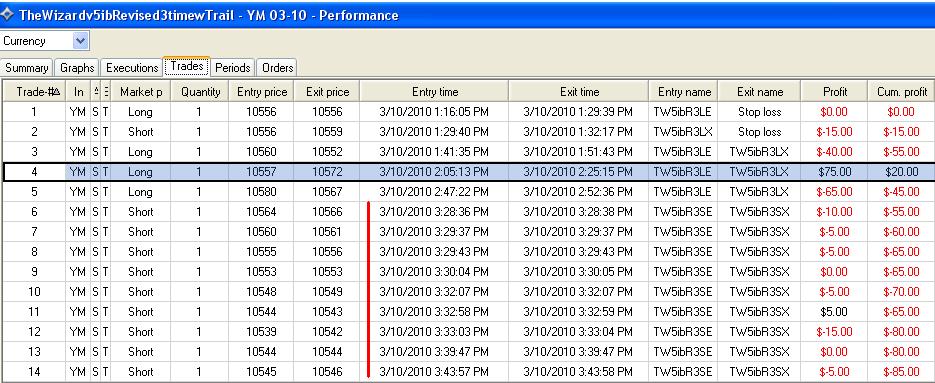Screen dimensions: 935x383
Task: Select trade number 1 row
Action: (x=469, y=112)
